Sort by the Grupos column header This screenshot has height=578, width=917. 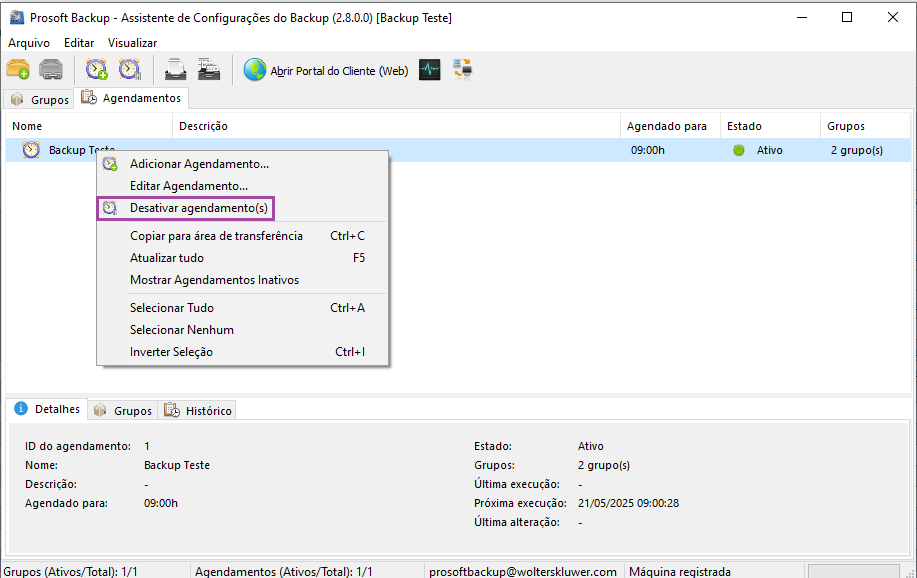click(x=866, y=126)
